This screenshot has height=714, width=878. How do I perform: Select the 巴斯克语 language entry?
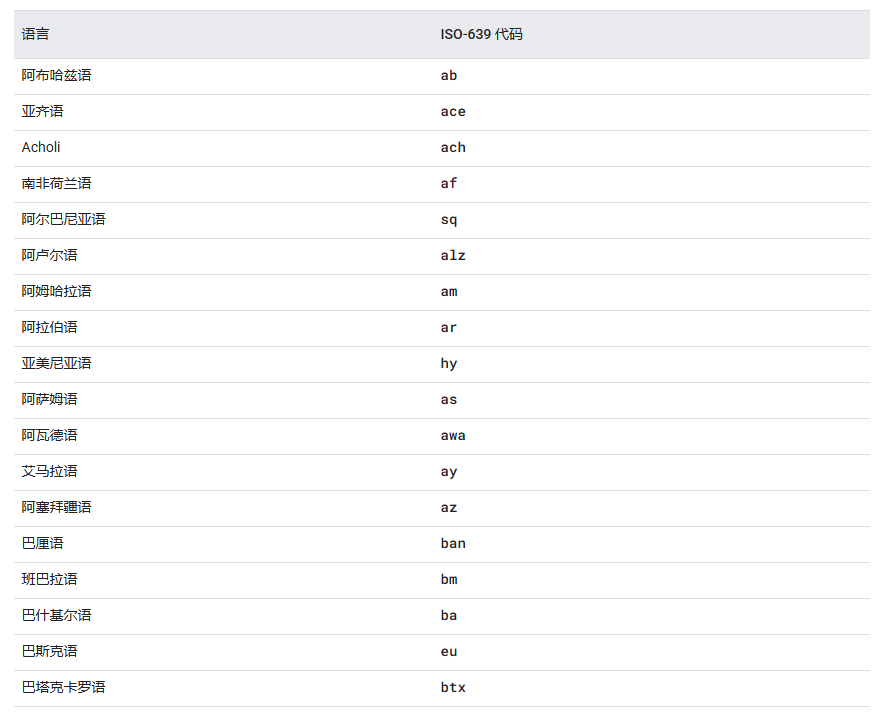pos(49,651)
